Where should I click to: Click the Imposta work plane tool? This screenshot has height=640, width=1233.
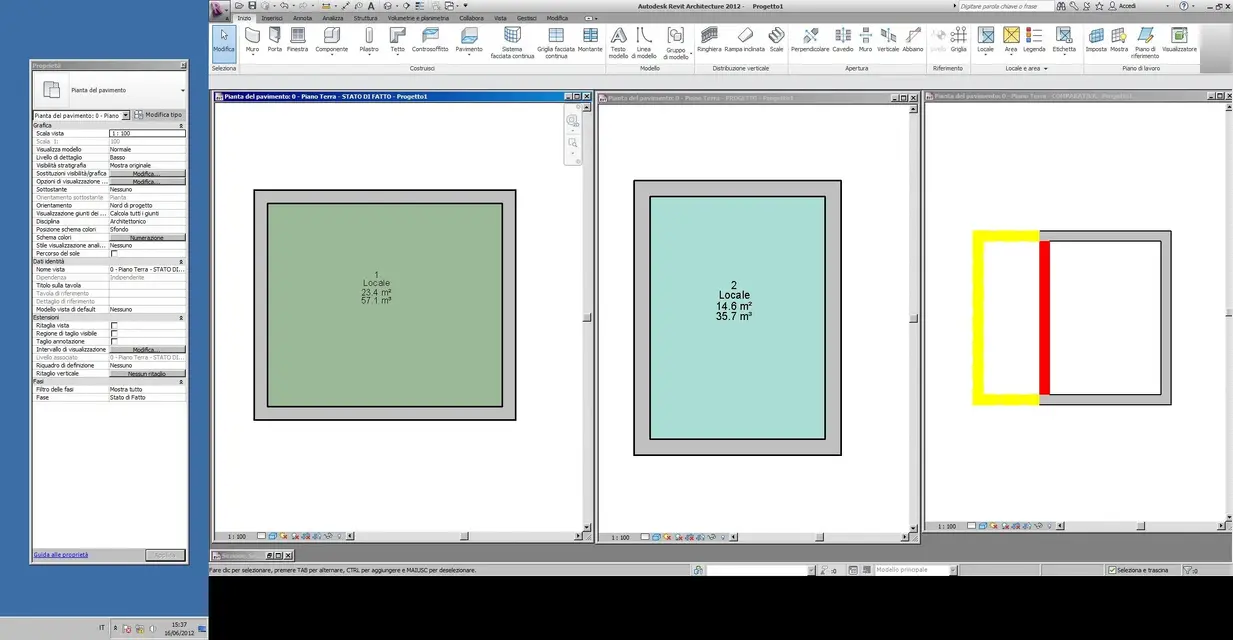pos(1096,40)
